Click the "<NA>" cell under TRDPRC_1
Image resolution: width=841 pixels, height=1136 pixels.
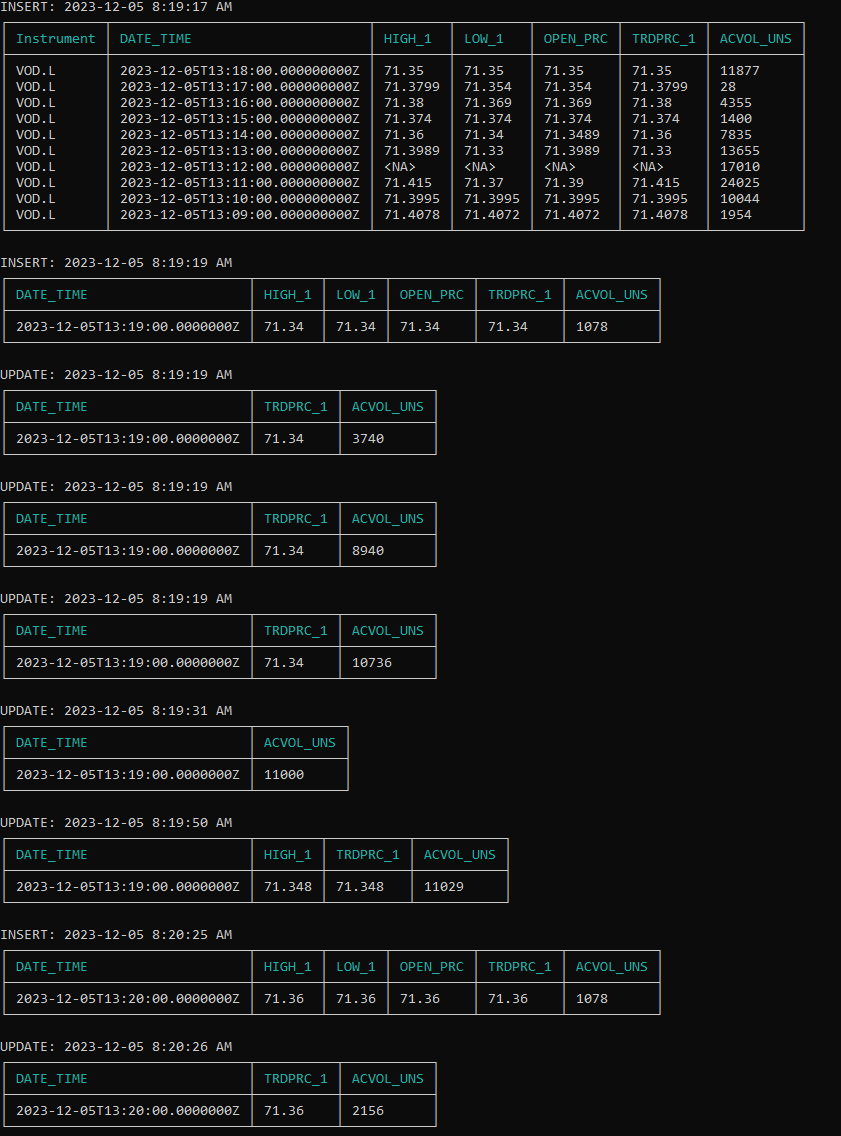coord(648,167)
